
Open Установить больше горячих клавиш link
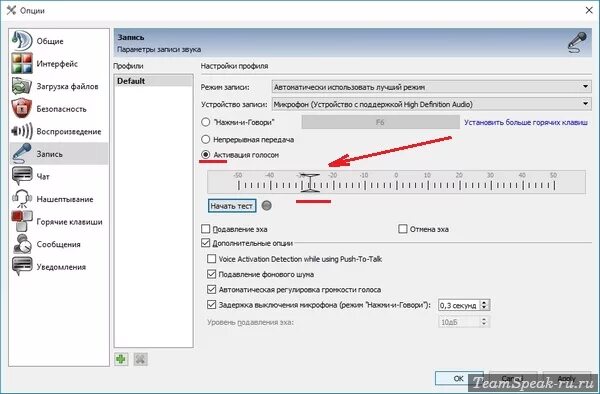point(526,122)
